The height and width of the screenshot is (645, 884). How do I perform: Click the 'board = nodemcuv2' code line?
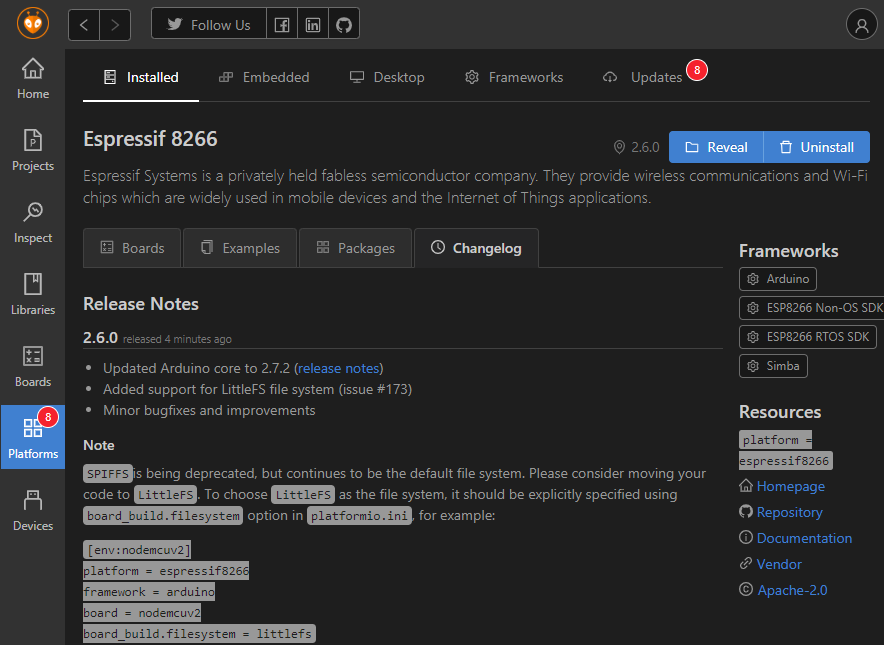(142, 613)
